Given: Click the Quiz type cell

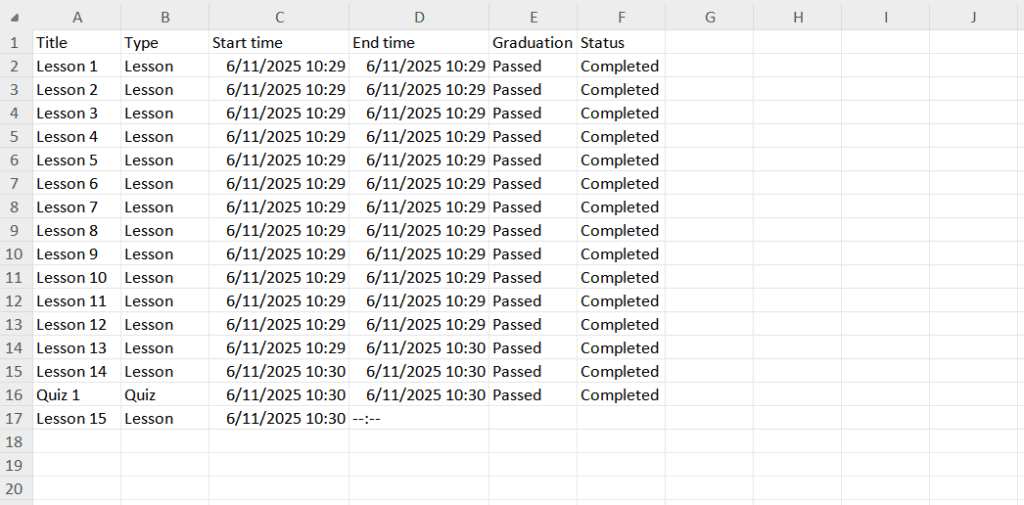Looking at the screenshot, I should pos(165,395).
